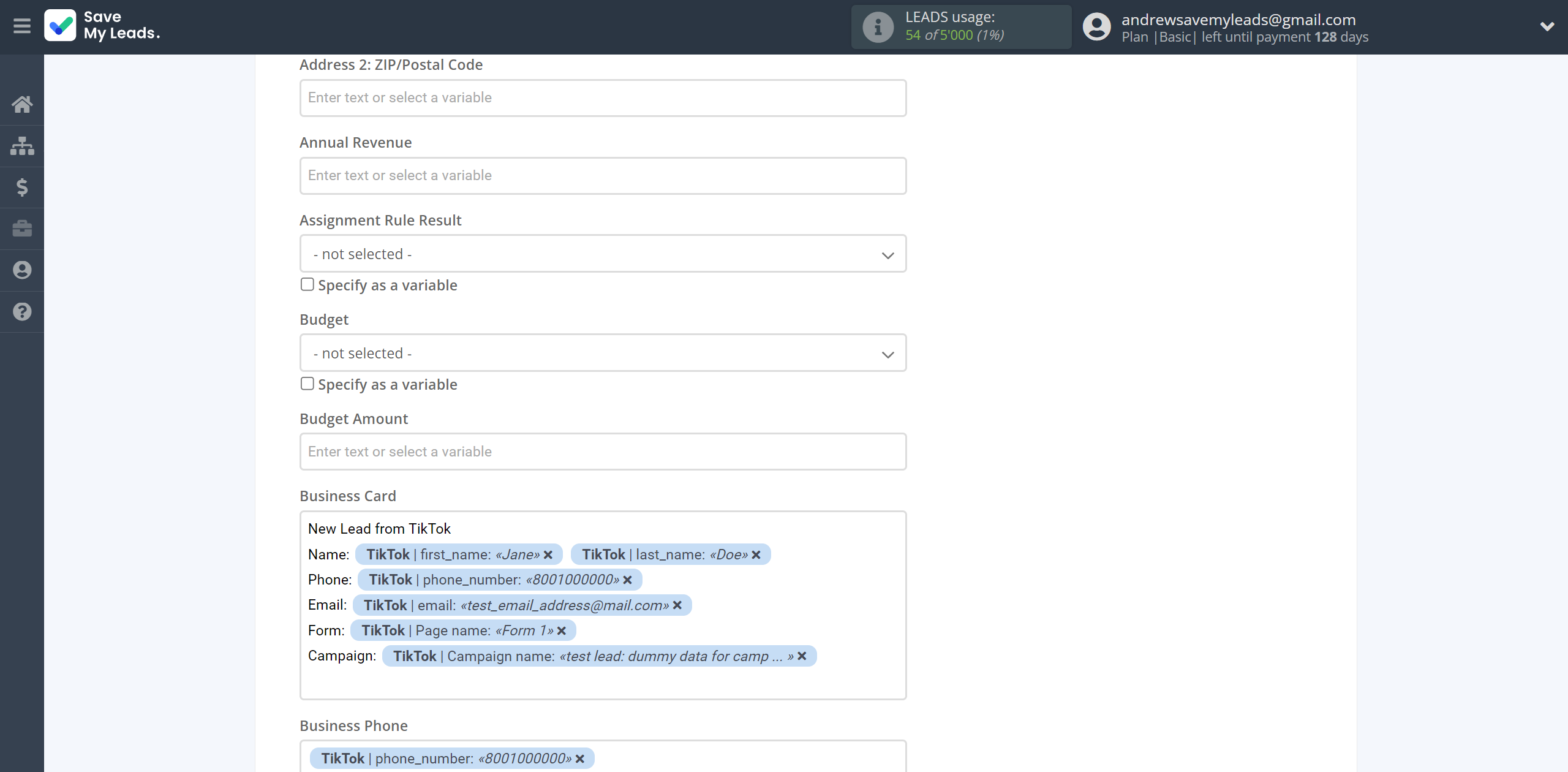Open the billing dollar sidebar icon
The width and height of the screenshot is (1568, 772).
point(22,187)
